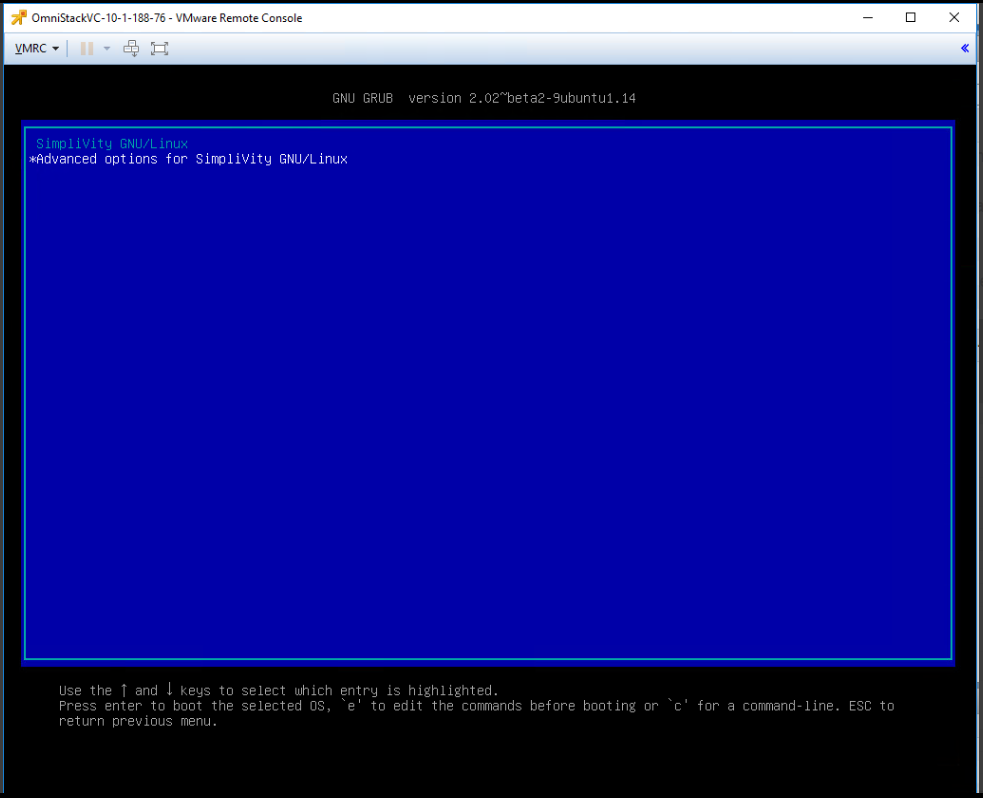Expand the power options arrow beside pause
Image resolution: width=983 pixels, height=798 pixels.
pos(107,48)
